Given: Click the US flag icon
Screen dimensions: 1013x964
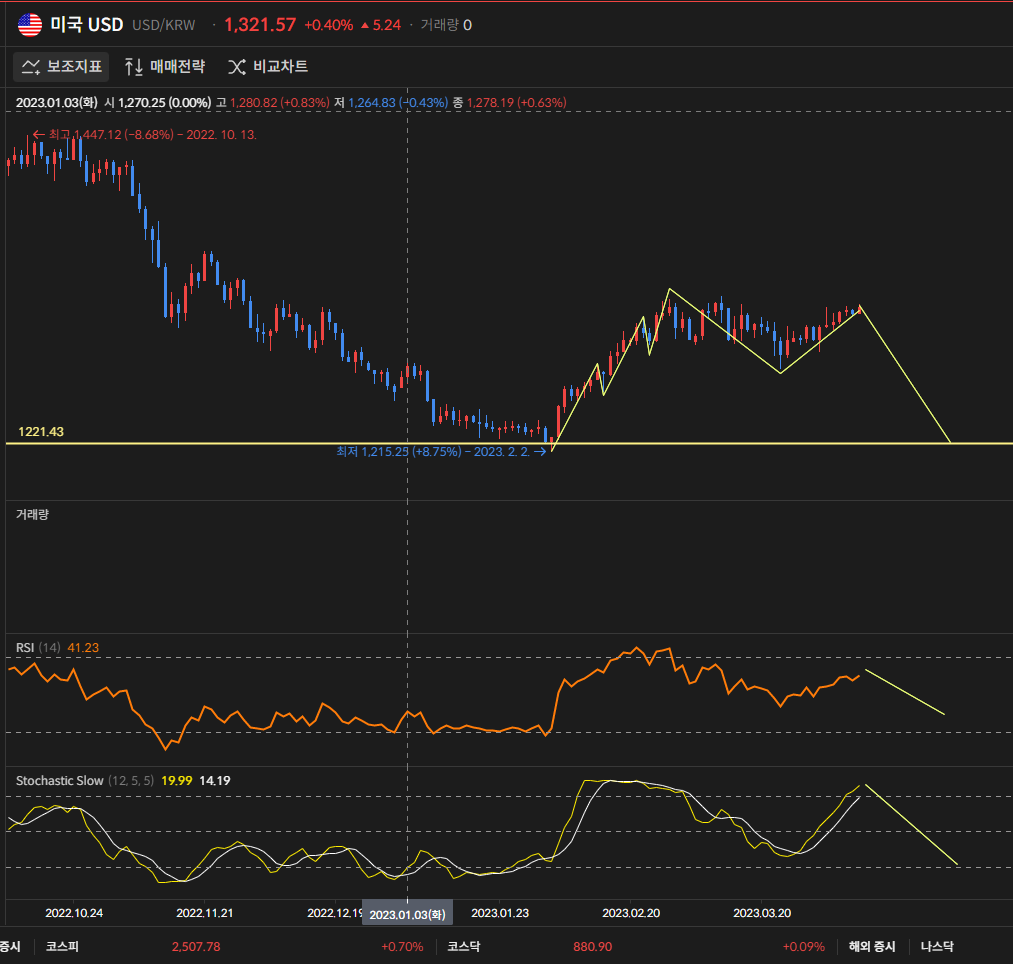Looking at the screenshot, I should pos(30,25).
